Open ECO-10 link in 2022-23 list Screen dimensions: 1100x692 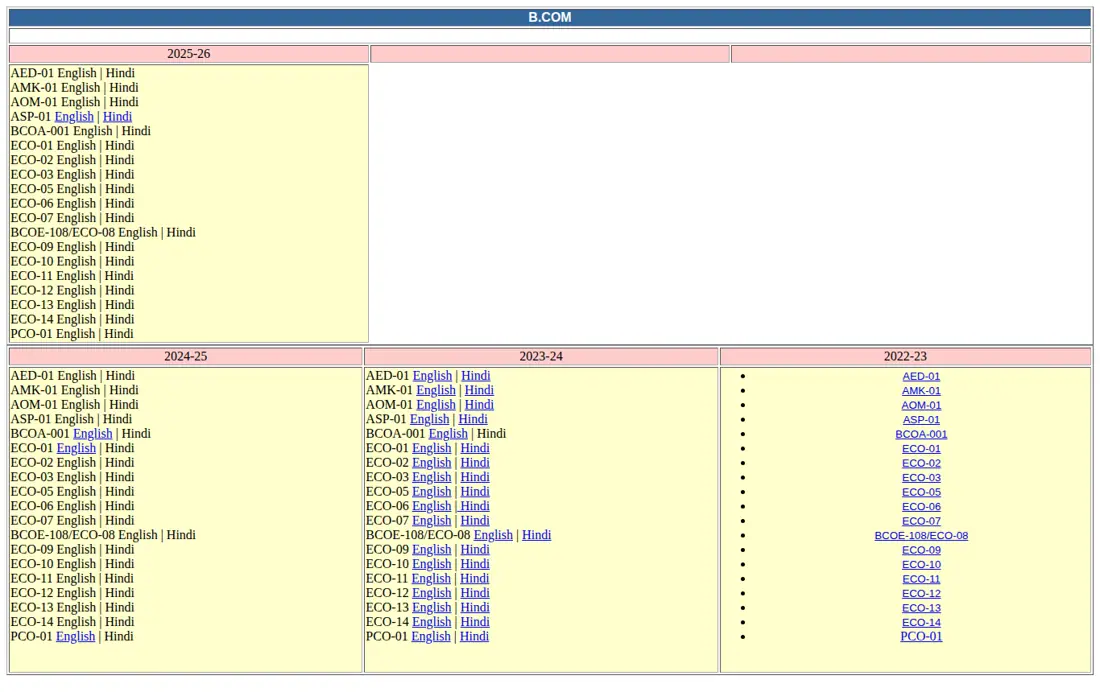tap(921, 564)
